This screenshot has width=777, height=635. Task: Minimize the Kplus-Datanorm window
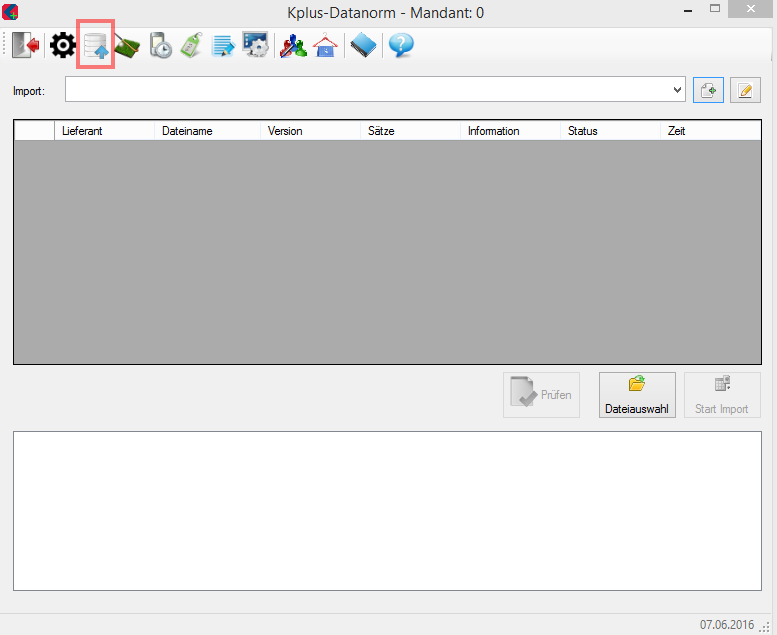(x=688, y=9)
